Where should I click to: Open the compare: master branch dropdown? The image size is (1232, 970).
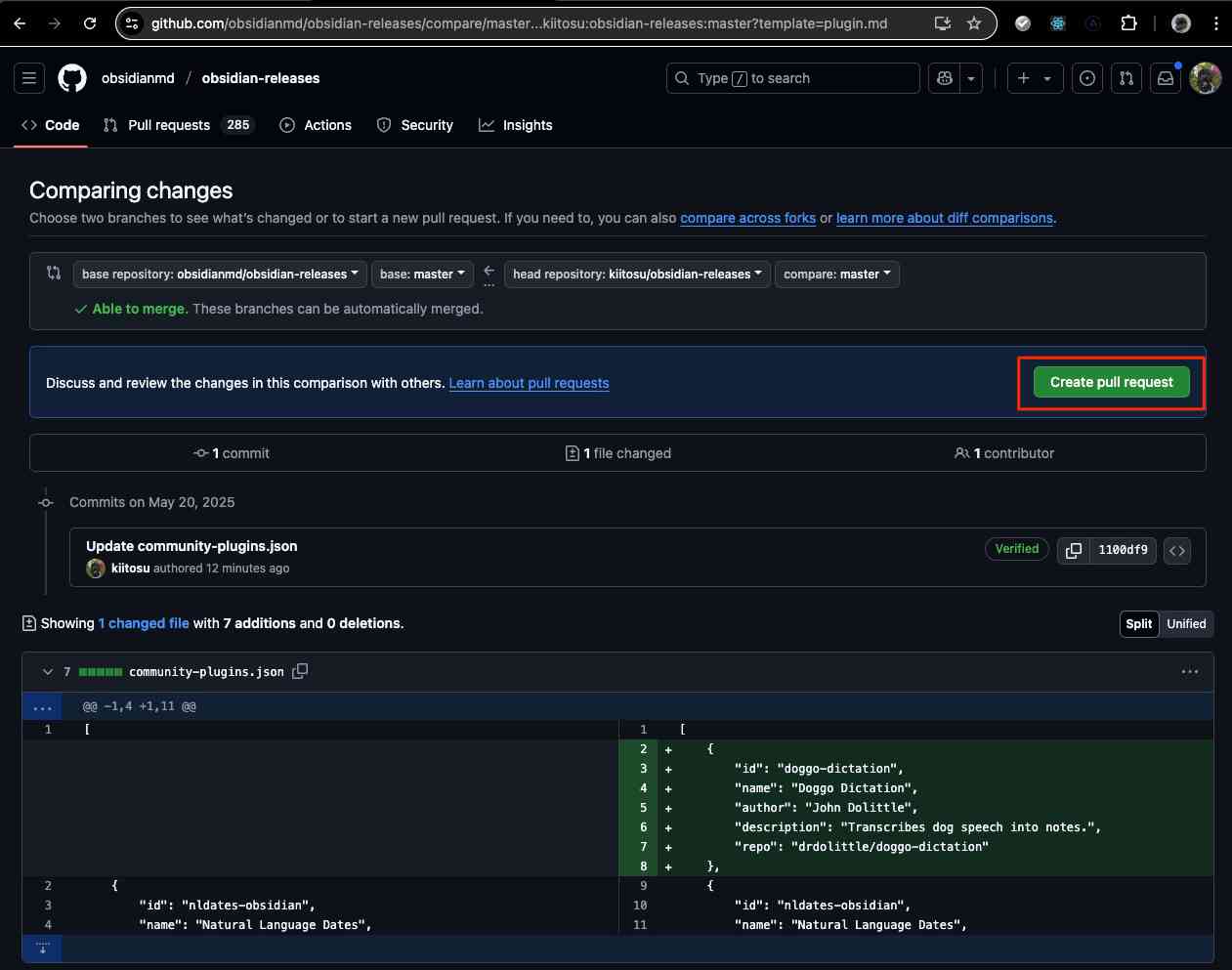(x=836, y=274)
